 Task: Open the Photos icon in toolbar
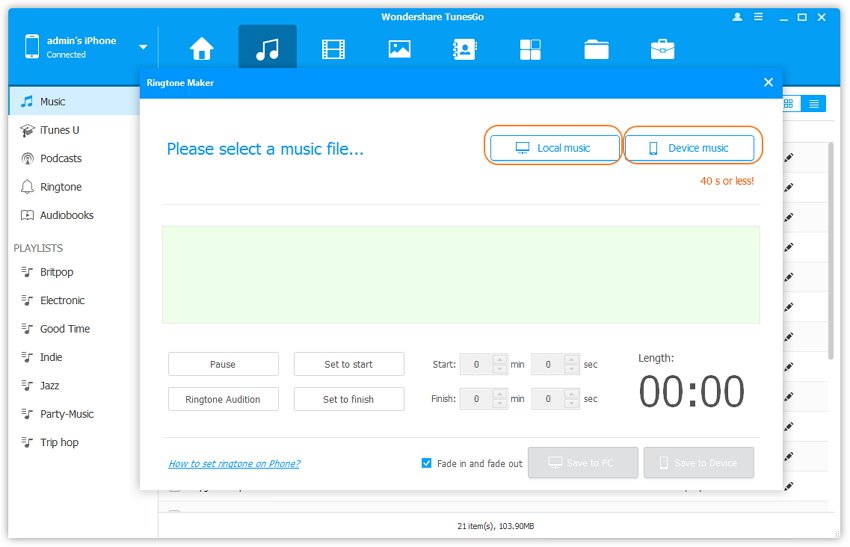point(399,49)
